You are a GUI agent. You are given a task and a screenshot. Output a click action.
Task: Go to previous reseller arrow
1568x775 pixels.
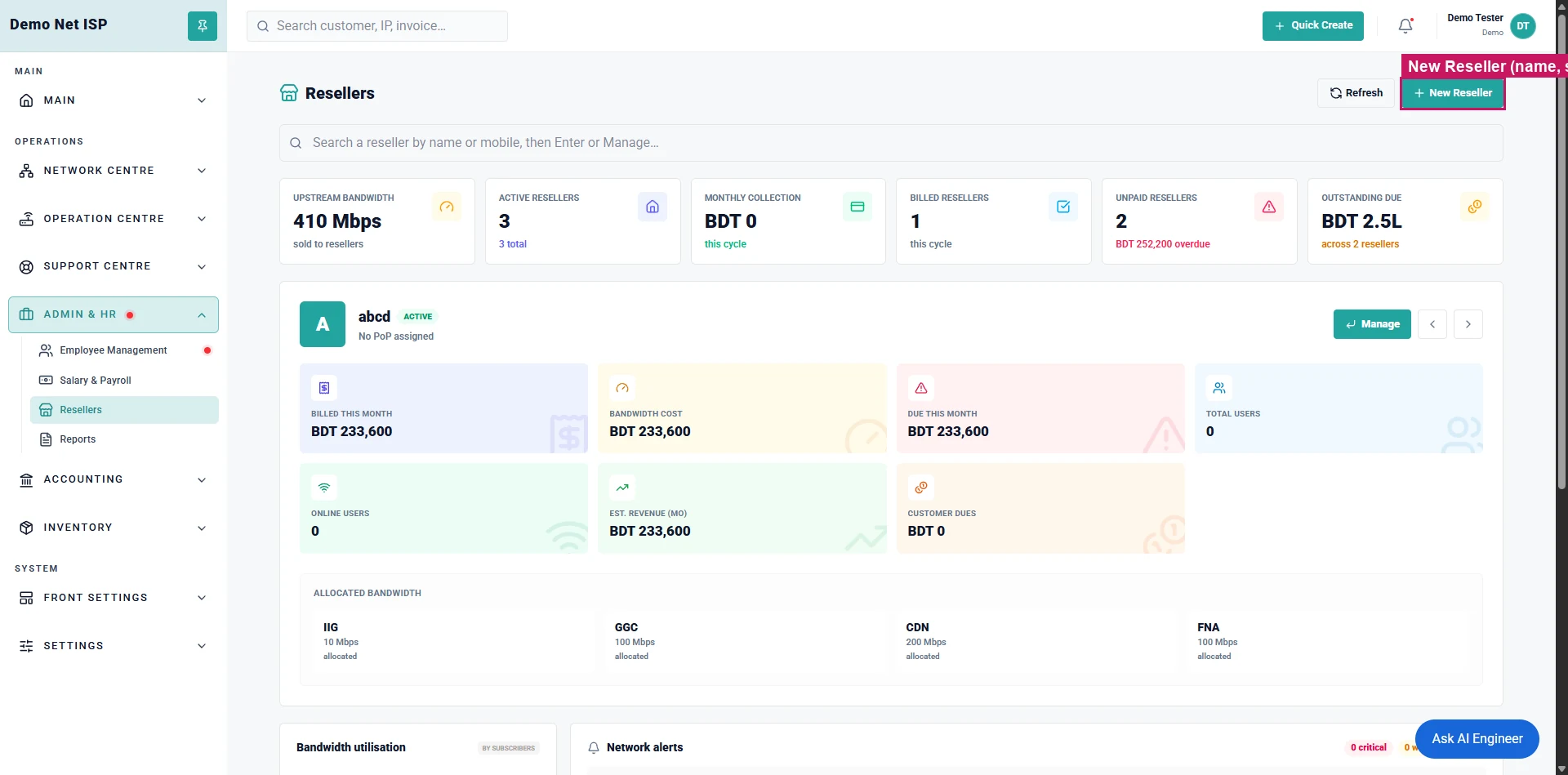tap(1432, 324)
